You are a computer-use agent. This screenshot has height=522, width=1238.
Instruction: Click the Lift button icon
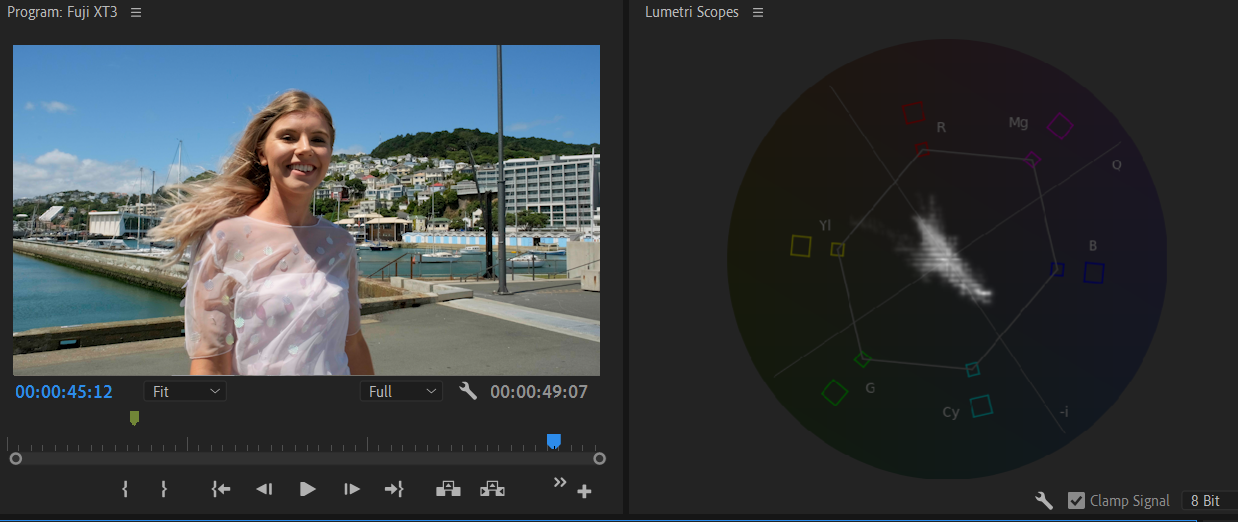(448, 489)
